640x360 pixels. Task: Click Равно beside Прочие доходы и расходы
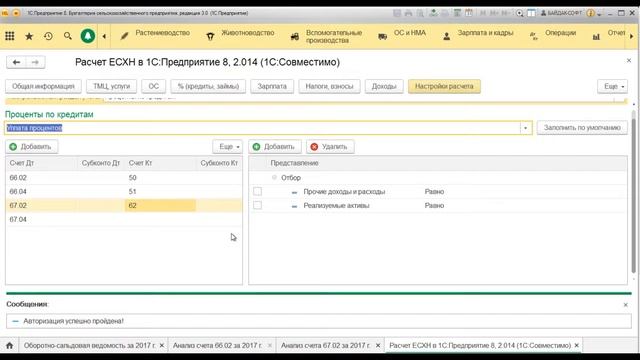tap(434, 191)
